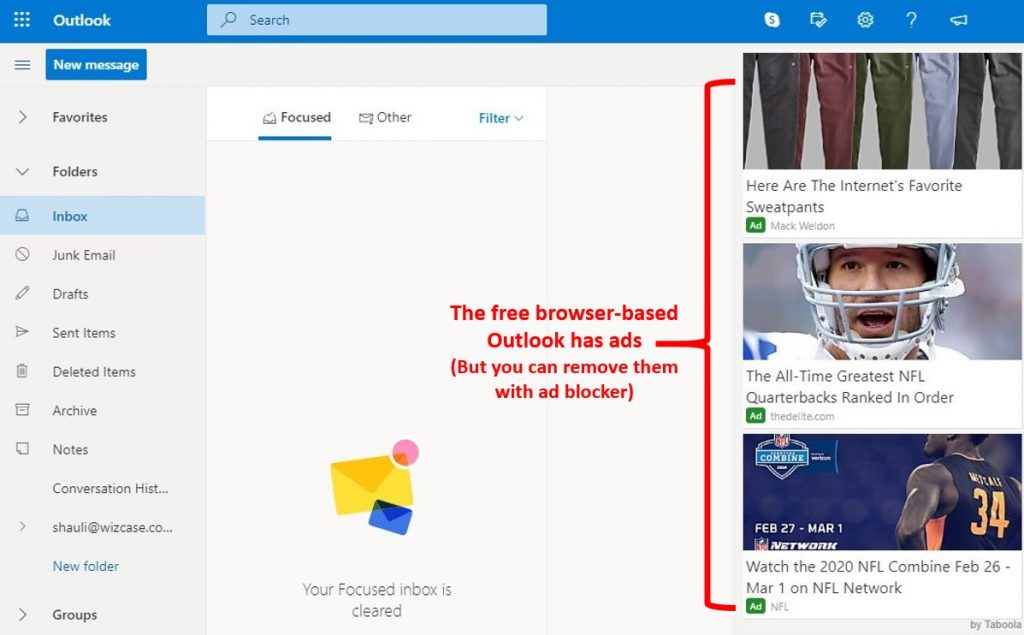Click the Mack Weldon advertiser name

pos(803,226)
